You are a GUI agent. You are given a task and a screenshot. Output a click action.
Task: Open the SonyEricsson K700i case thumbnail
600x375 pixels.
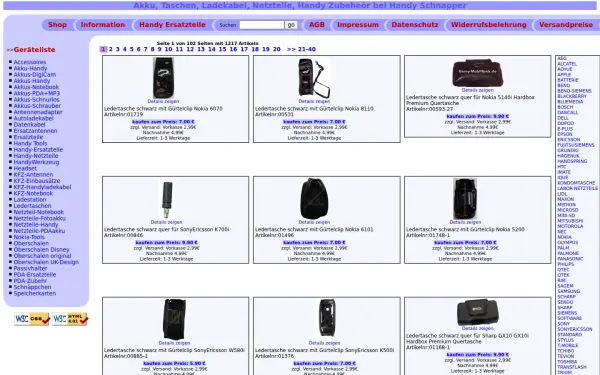166,199
